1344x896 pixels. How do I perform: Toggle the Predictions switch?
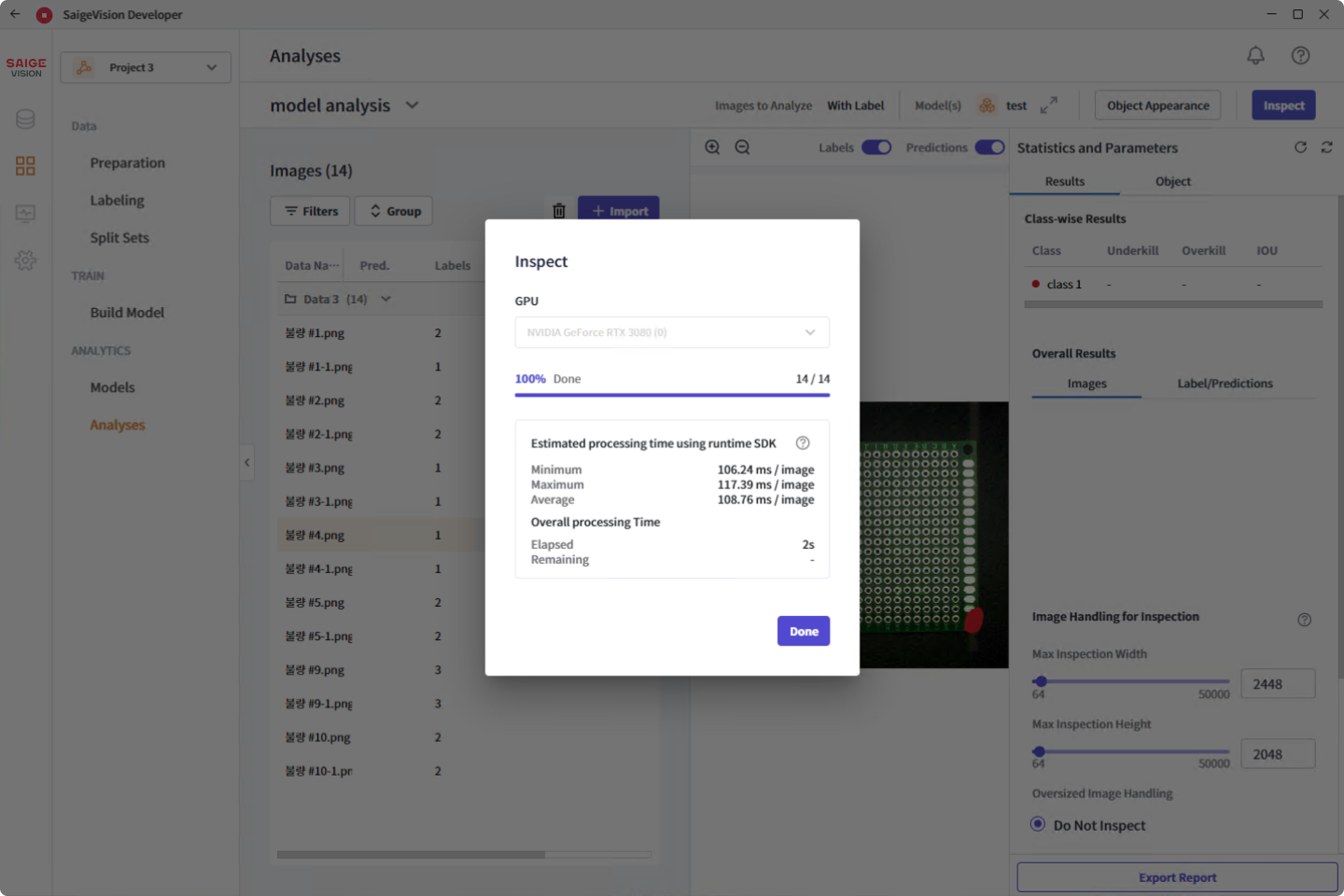coord(989,147)
